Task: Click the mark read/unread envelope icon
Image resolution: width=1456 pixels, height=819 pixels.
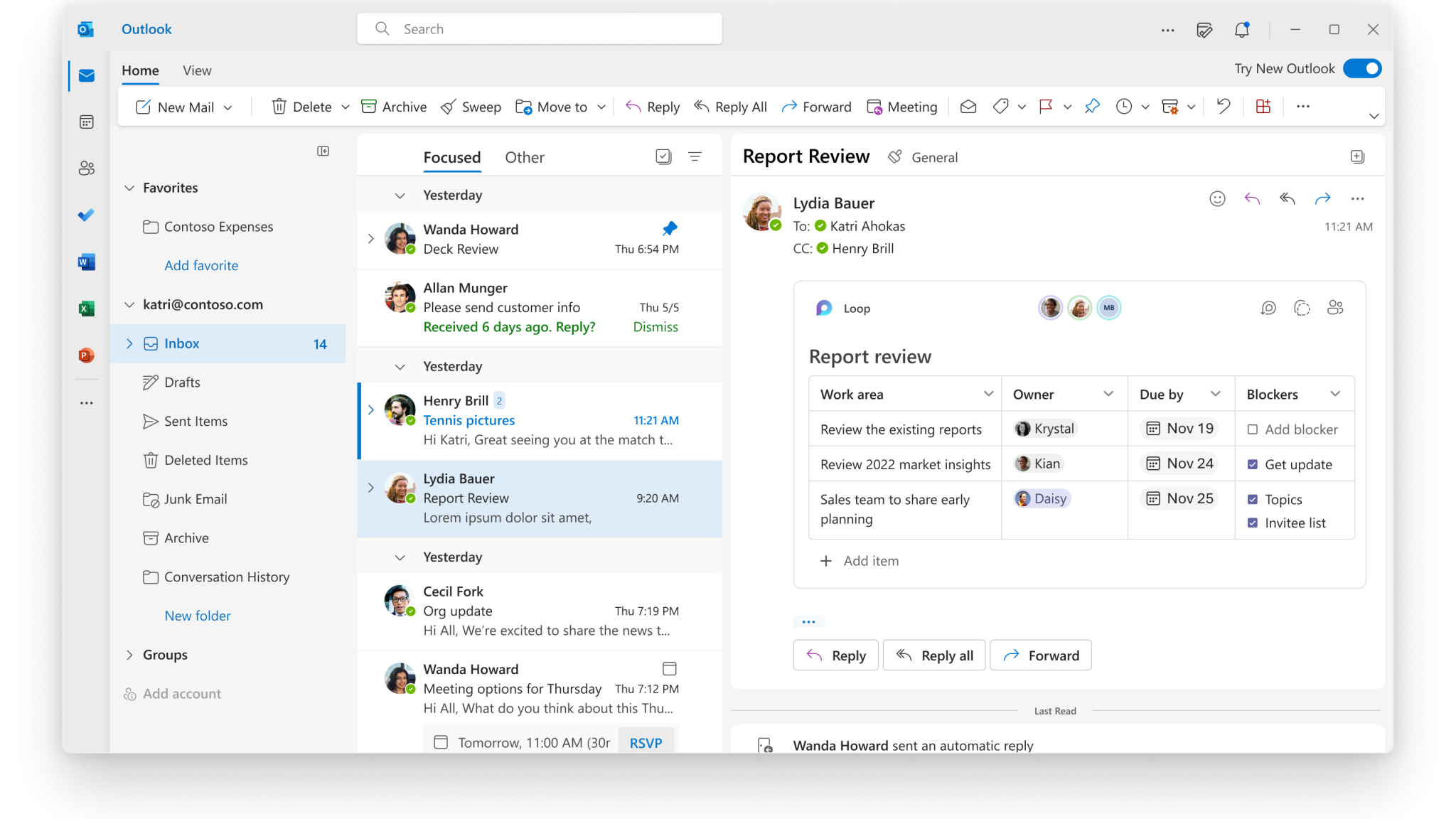Action: click(x=968, y=107)
